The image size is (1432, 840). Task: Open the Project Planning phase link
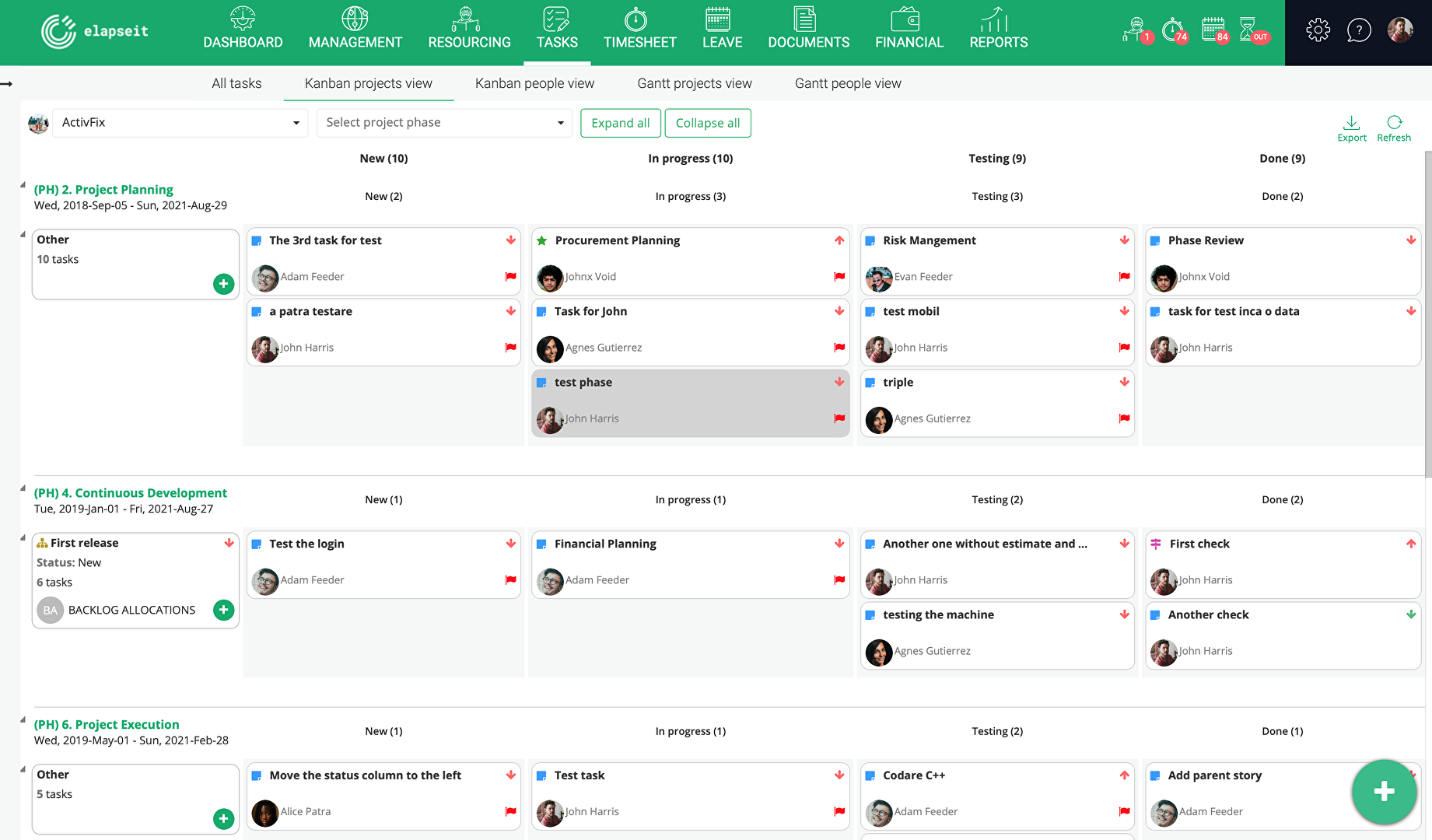(103, 189)
